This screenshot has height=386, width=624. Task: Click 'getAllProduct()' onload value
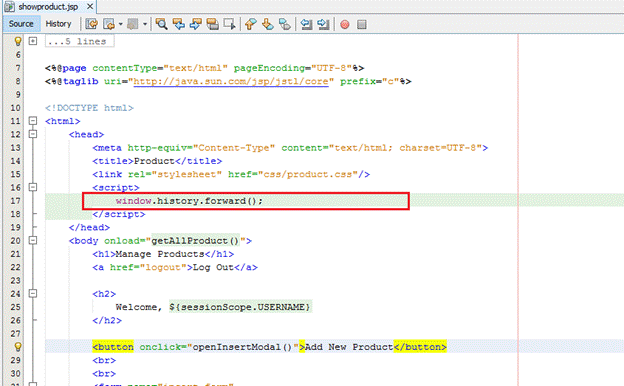coord(195,241)
